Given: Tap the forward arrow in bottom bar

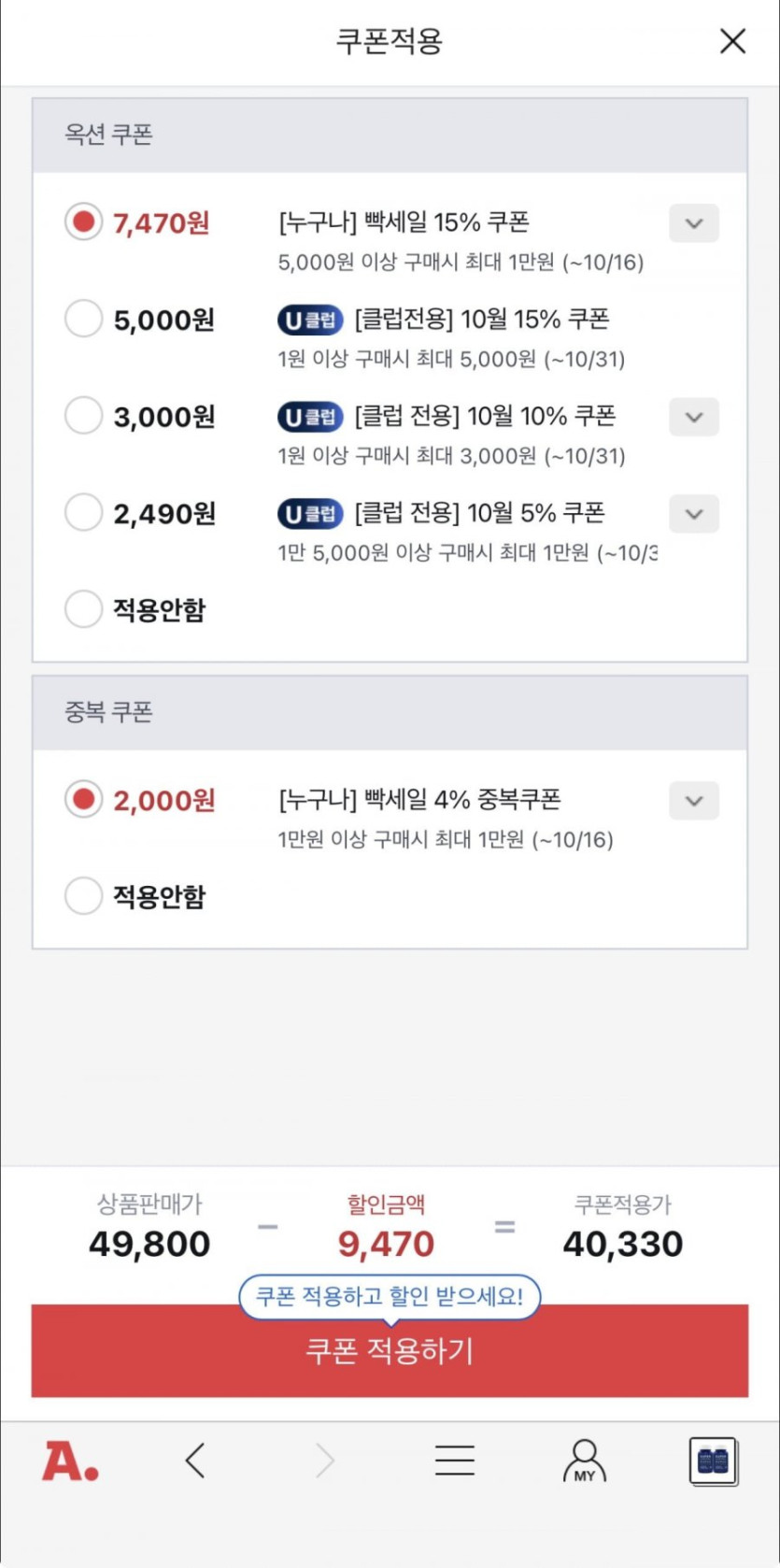Looking at the screenshot, I should click(324, 1460).
